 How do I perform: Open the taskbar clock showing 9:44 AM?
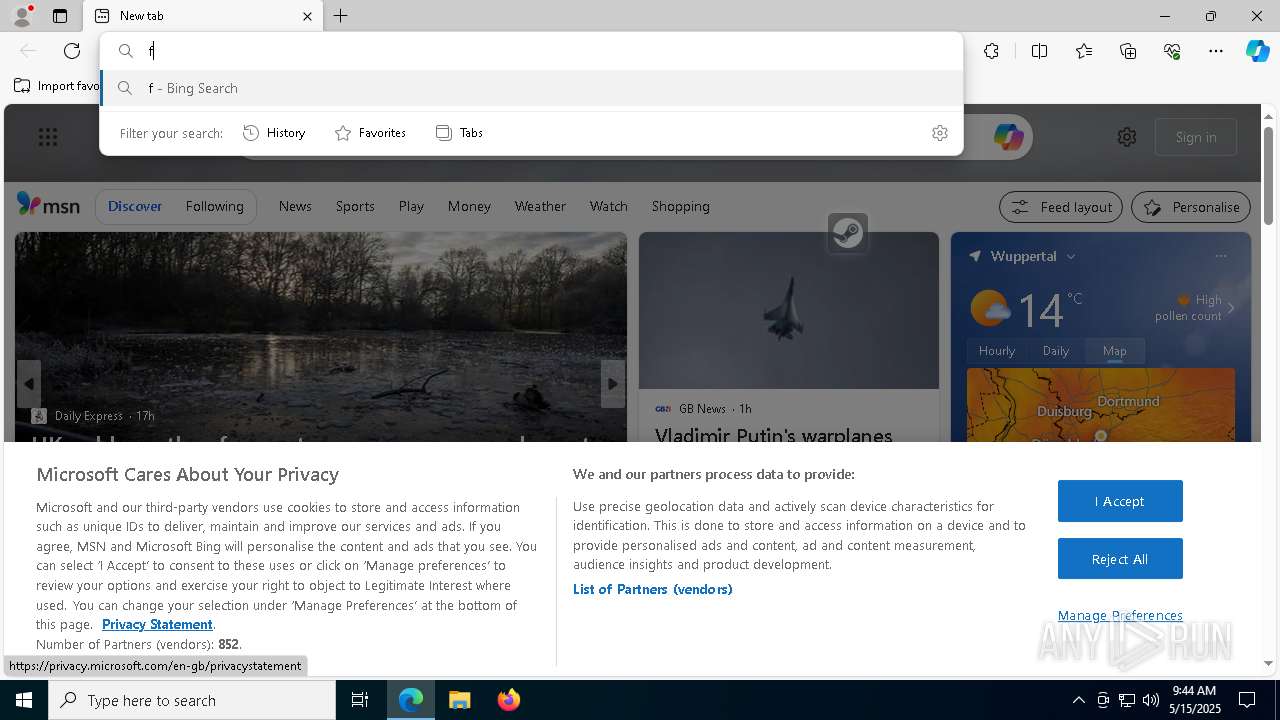pos(1194,700)
